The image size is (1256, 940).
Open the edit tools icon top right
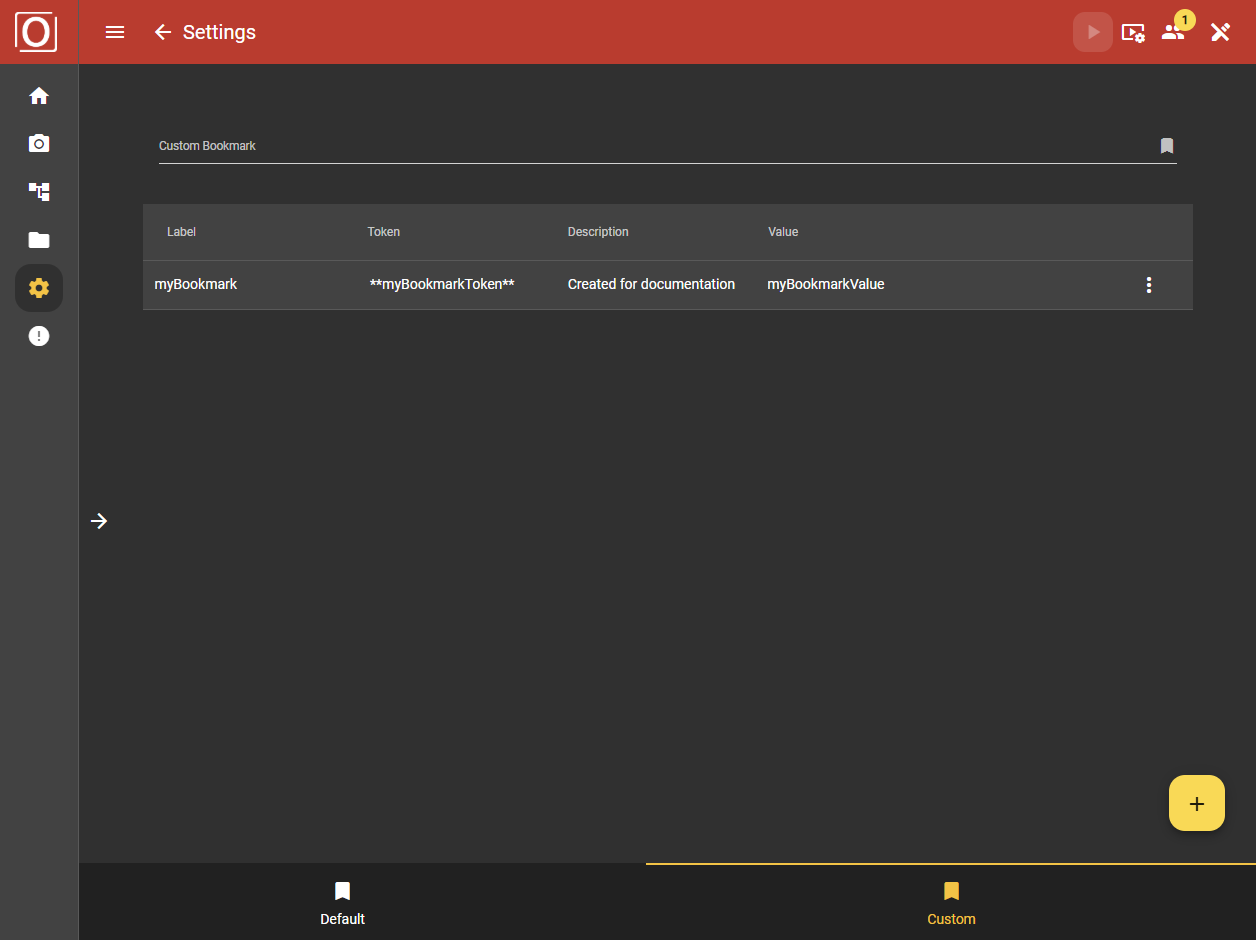pyautogui.click(x=1220, y=32)
